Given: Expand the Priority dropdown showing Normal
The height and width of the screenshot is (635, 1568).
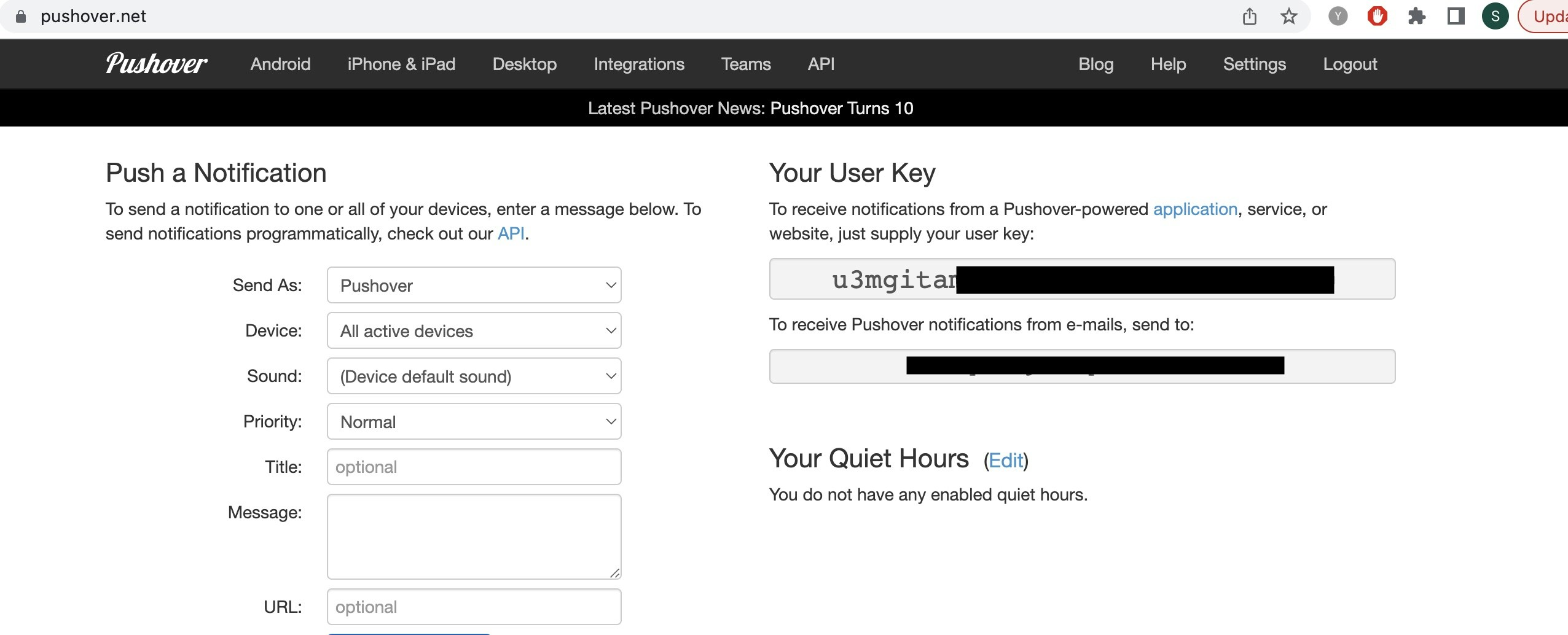Looking at the screenshot, I should 474,421.
